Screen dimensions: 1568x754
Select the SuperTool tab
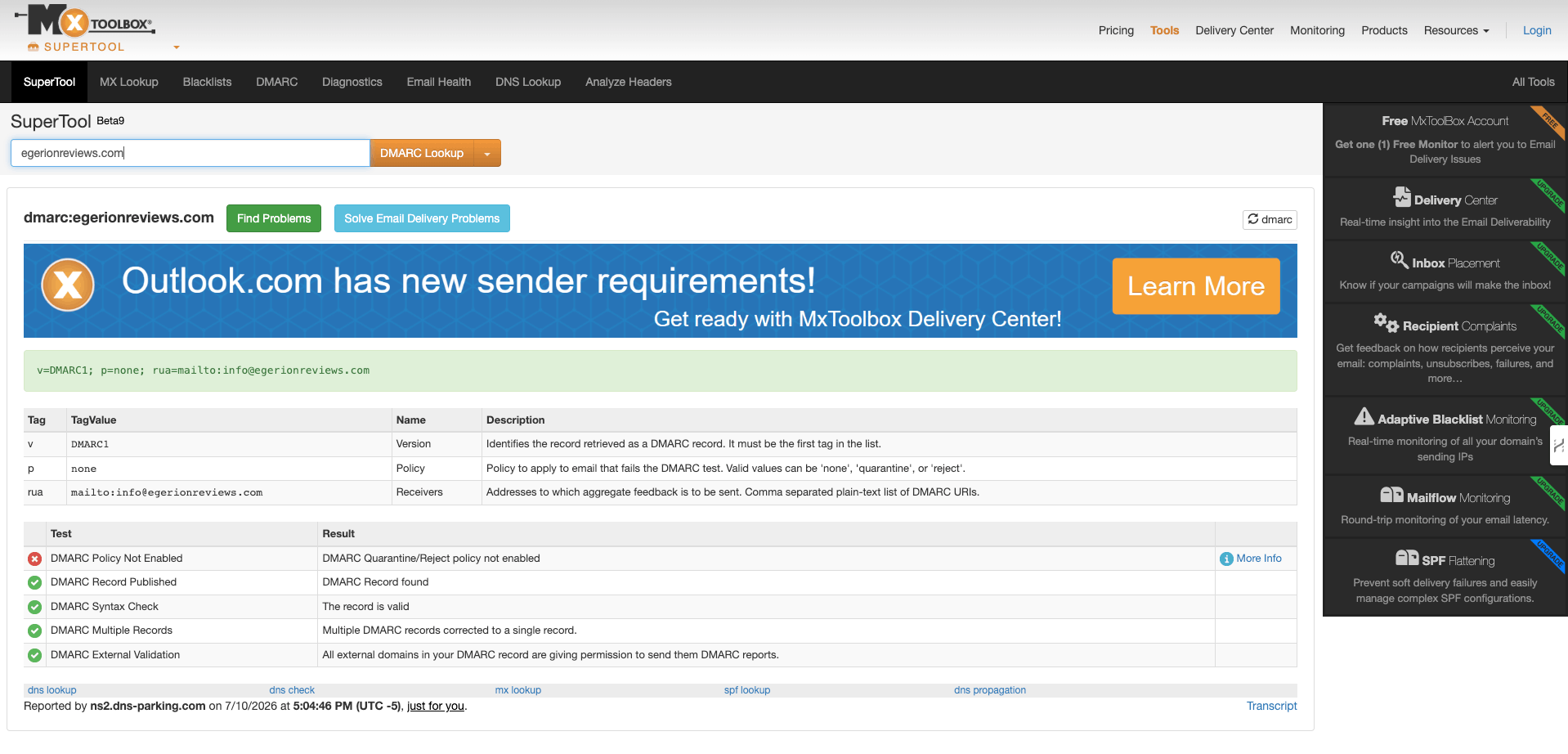[49, 82]
